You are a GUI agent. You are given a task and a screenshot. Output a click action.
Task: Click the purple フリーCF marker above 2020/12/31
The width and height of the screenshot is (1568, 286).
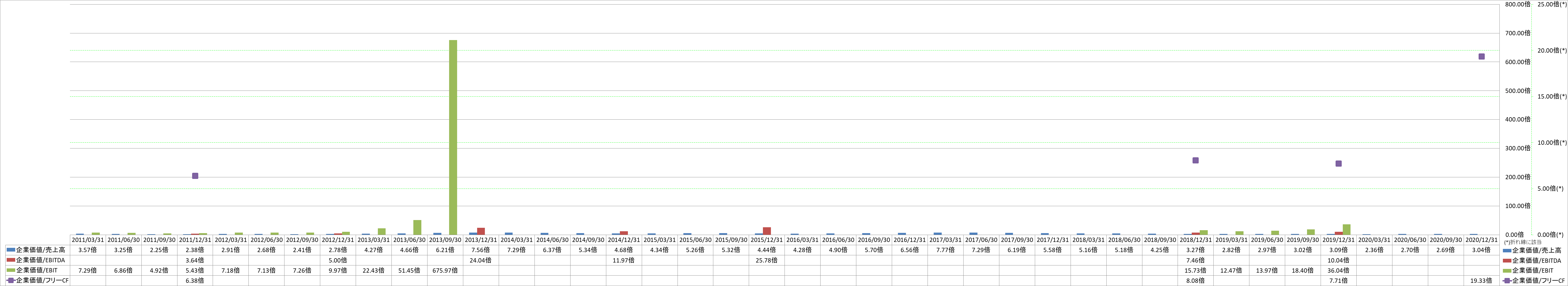click(1482, 57)
